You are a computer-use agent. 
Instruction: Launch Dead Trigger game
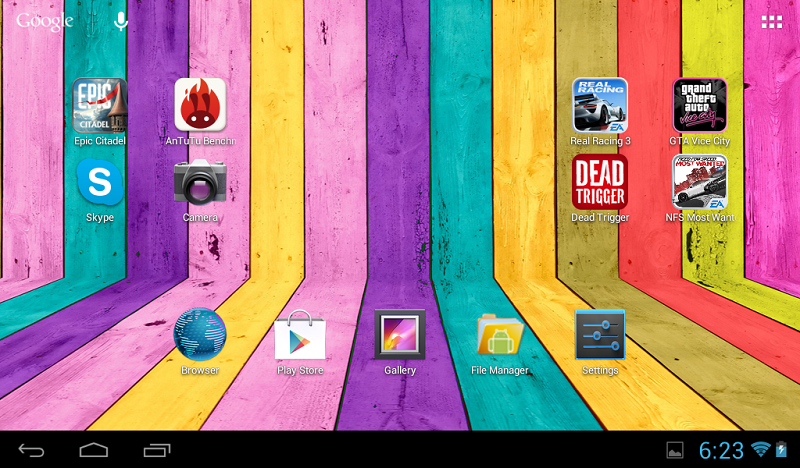click(x=600, y=182)
